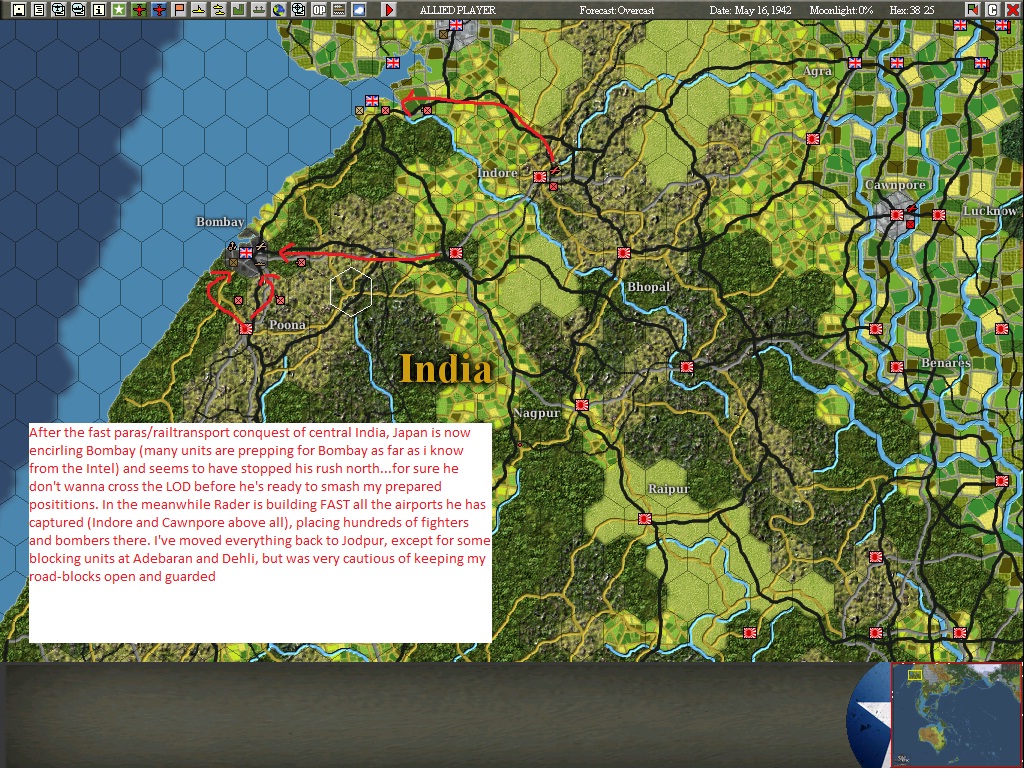Viewport: 1024px width, 783px height.
Task: Click red plane on blue background icon
Action: (x=159, y=9)
